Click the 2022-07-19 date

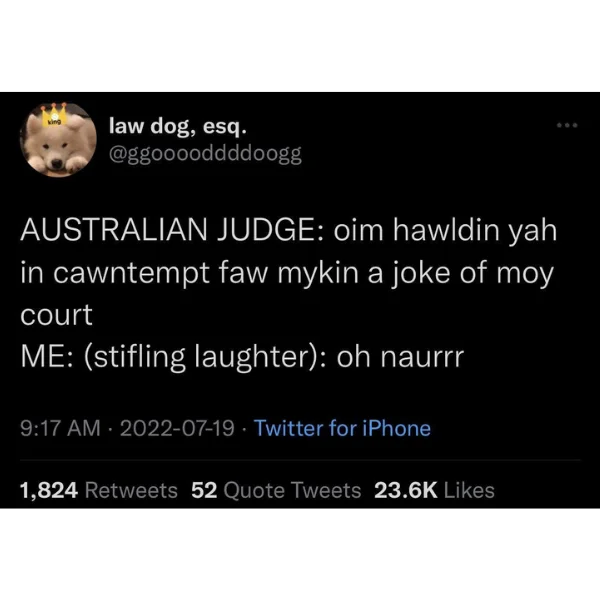coord(177,428)
